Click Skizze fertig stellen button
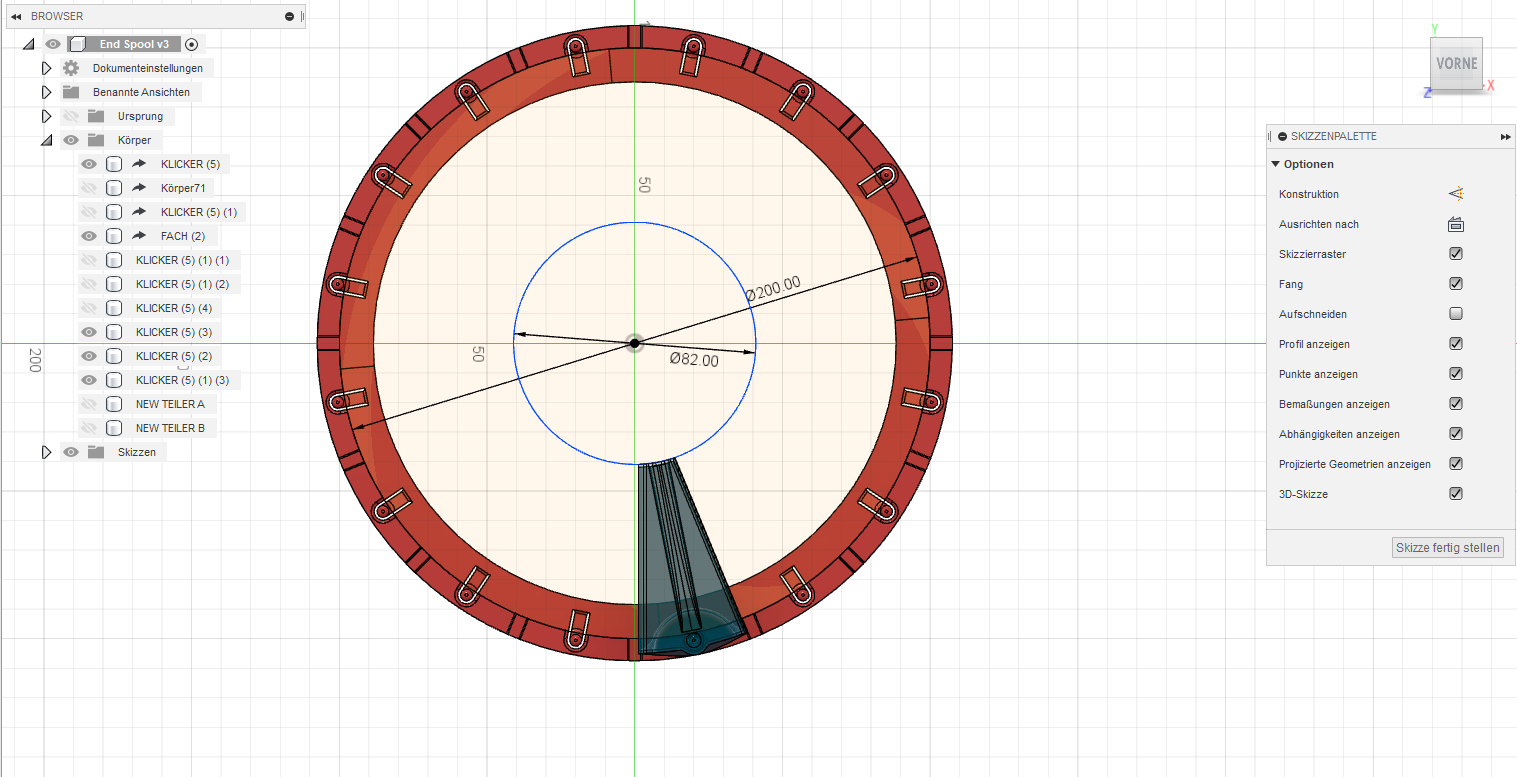1517x777 pixels. (1448, 548)
